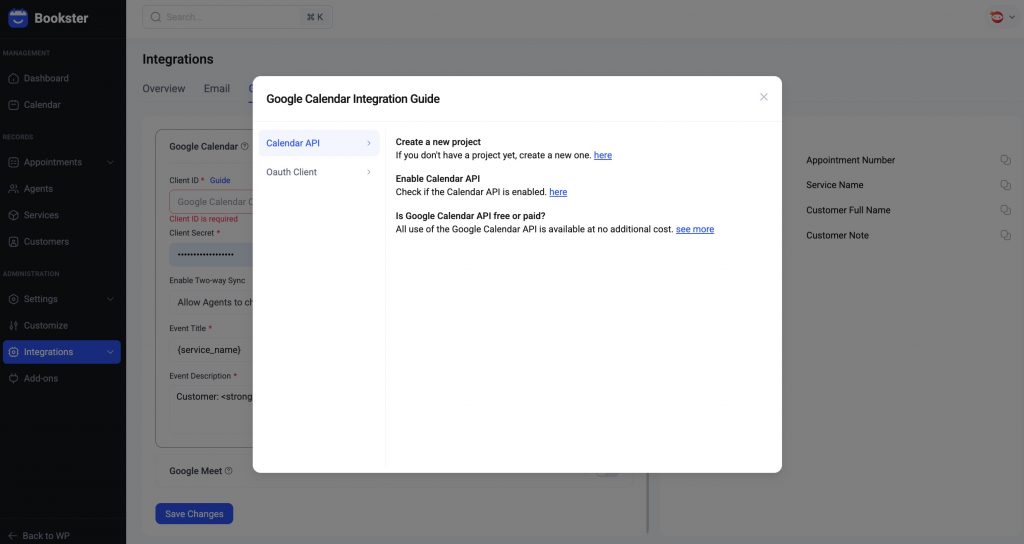This screenshot has height=544, width=1024.
Task: Open the Dashboard sidebar icon
Action: [x=13, y=78]
